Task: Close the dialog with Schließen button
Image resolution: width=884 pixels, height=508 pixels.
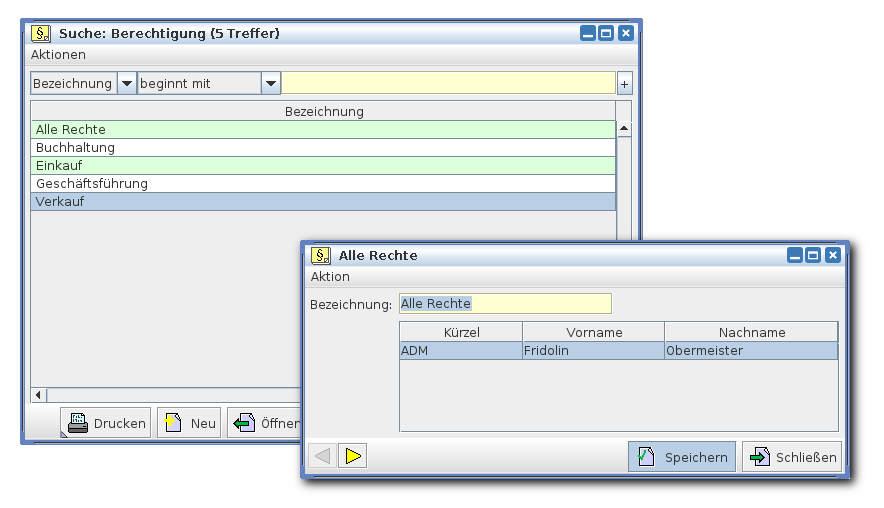Action: pyautogui.click(x=791, y=457)
